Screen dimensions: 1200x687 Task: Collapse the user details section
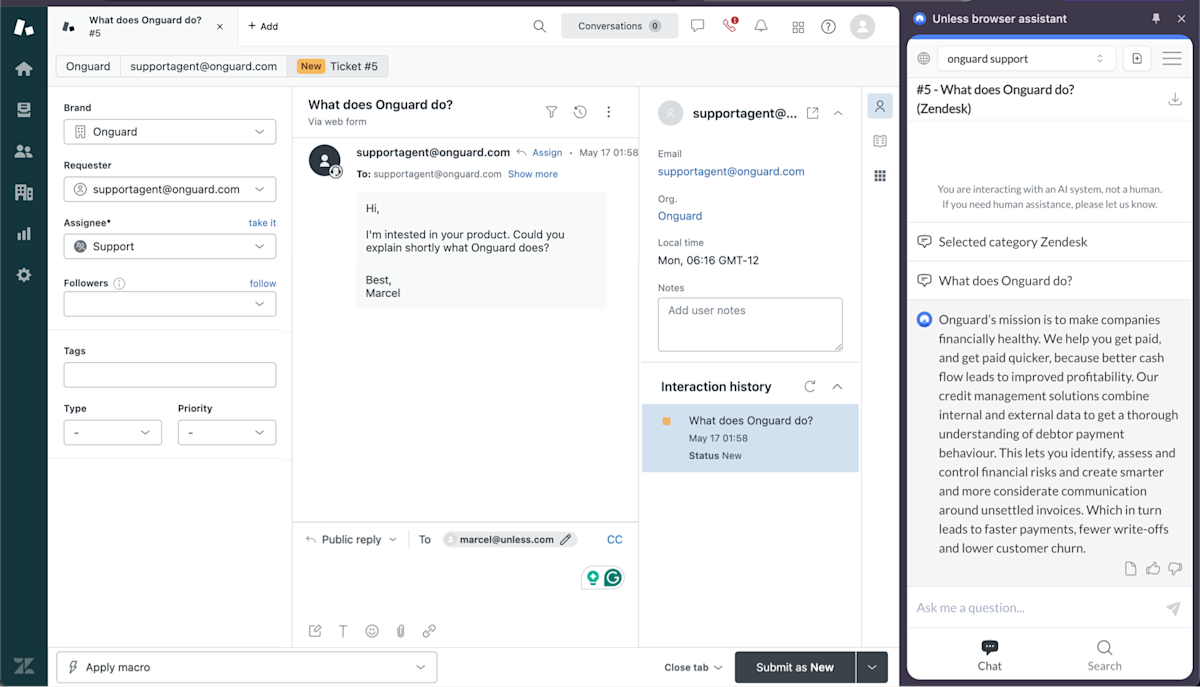coord(838,113)
